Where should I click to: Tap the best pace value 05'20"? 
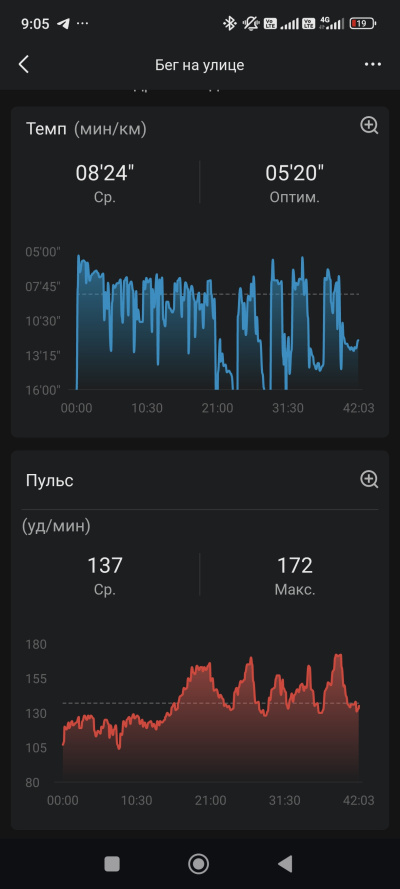point(295,173)
